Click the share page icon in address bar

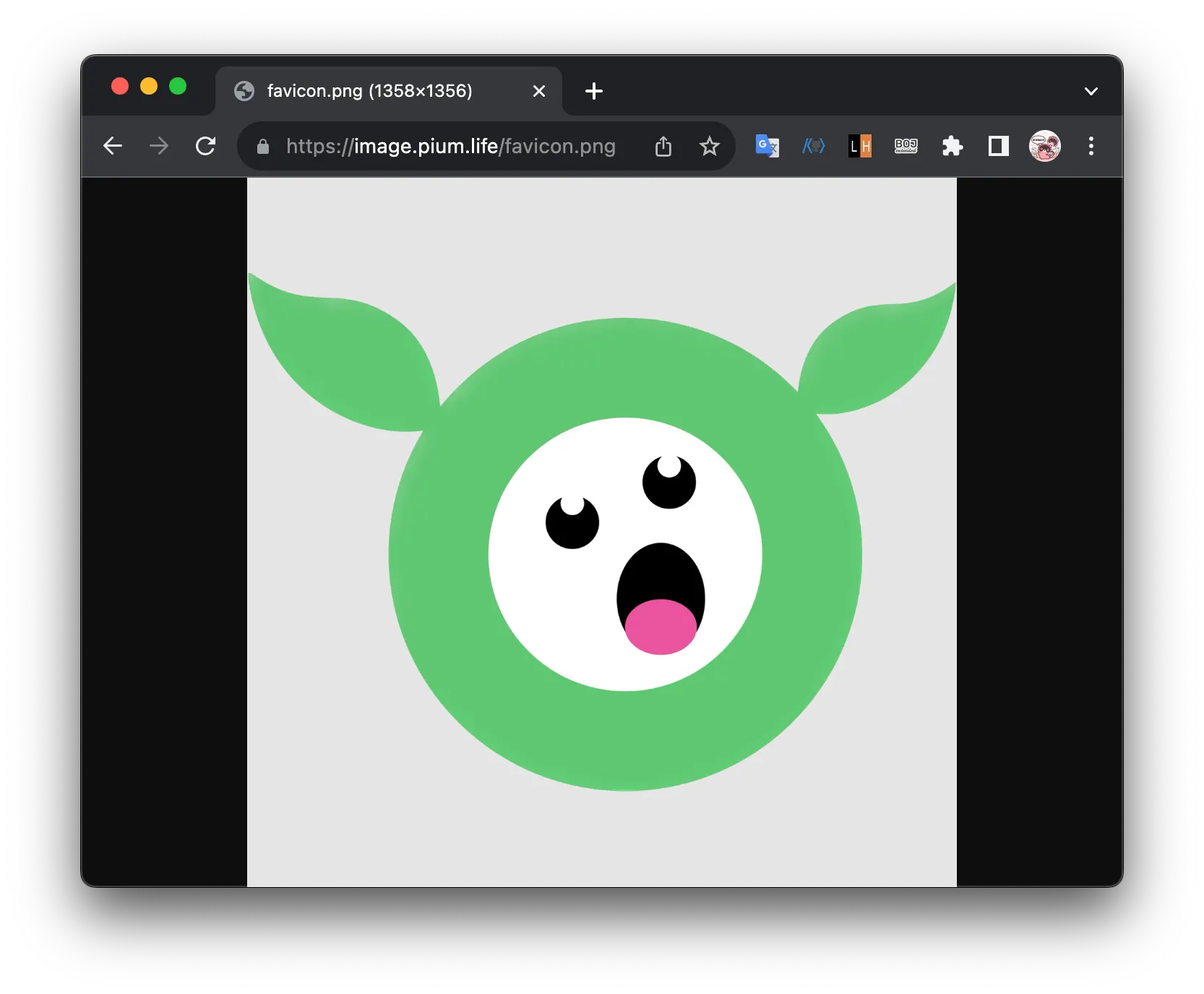(663, 146)
